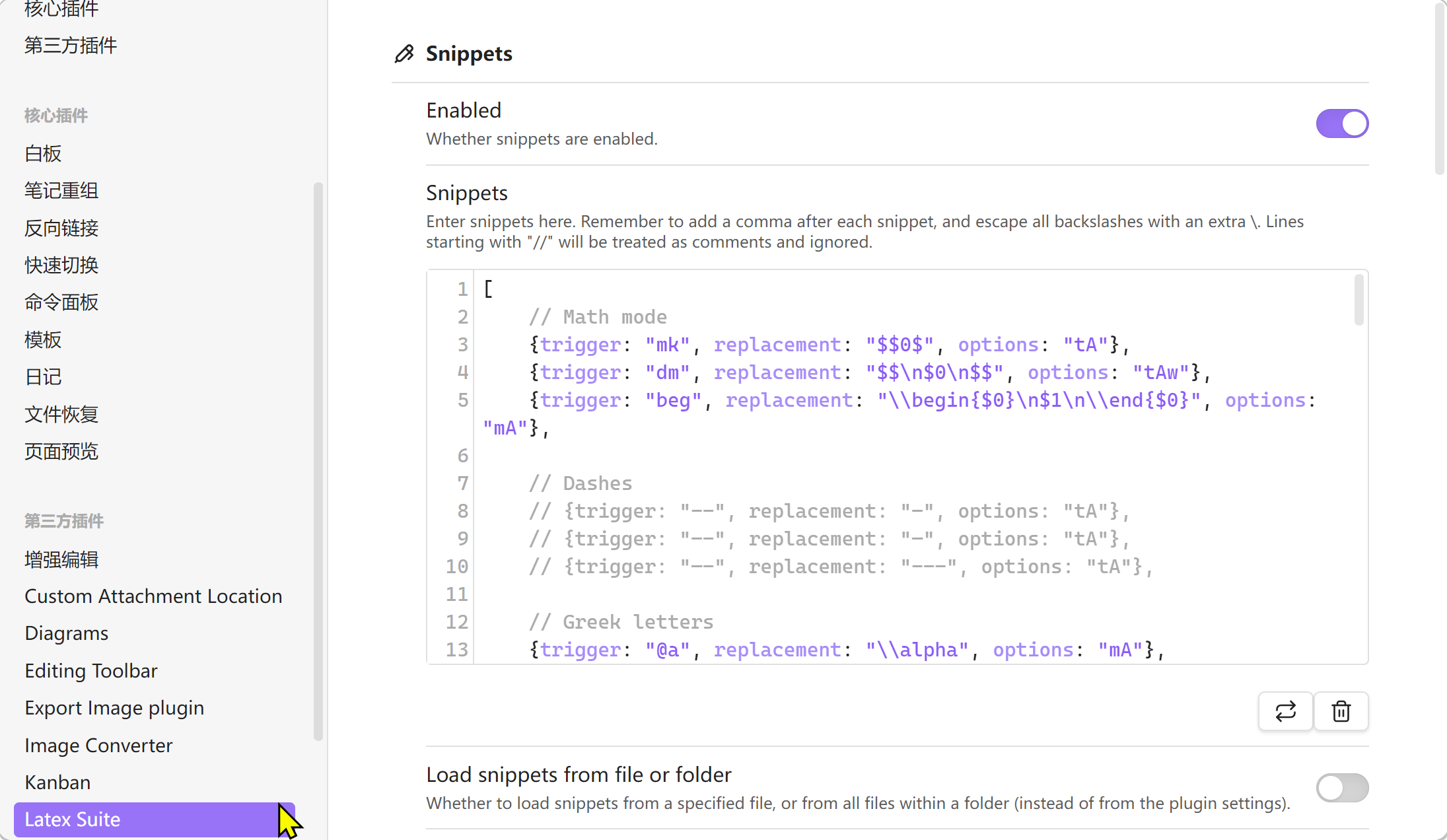Enable Load snippets from file or folder
Screen dimensions: 1447x840
click(x=1341, y=787)
